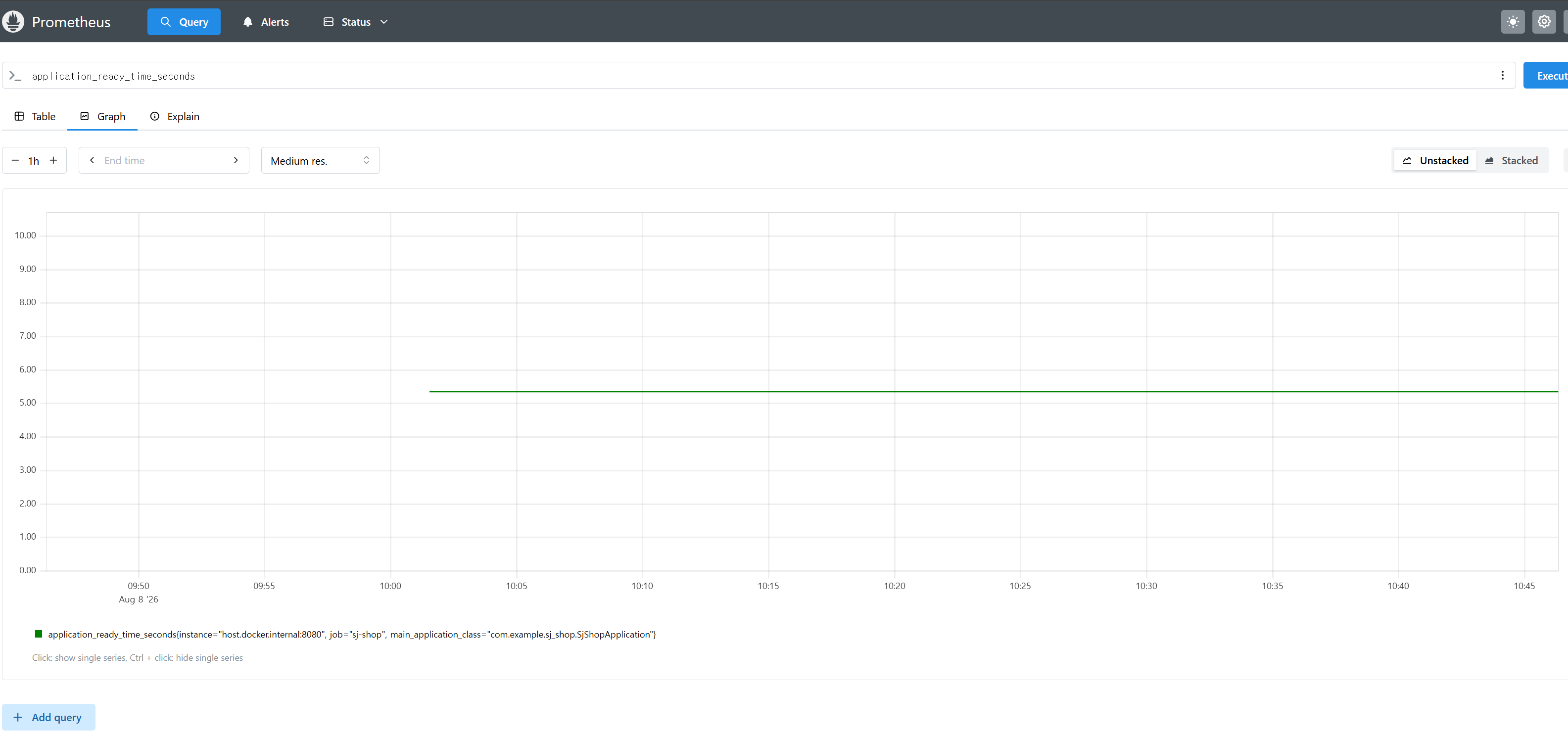The width and height of the screenshot is (1568, 734).
Task: Click the 10.00 y-axis label
Action: 25,235
